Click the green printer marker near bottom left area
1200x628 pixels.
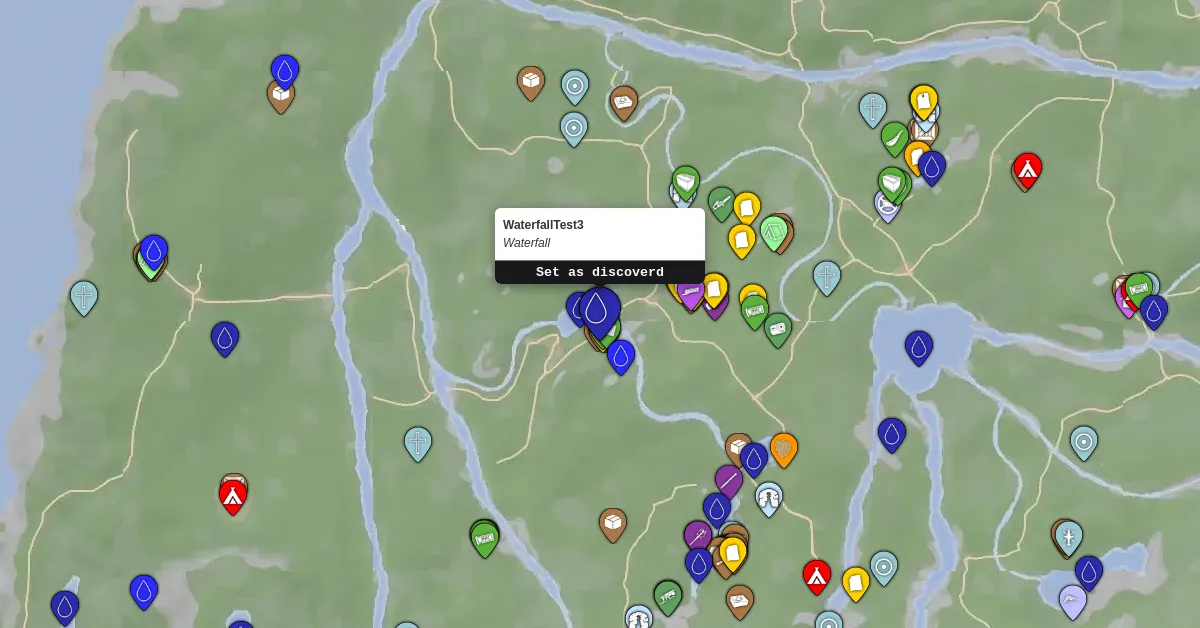point(483,539)
